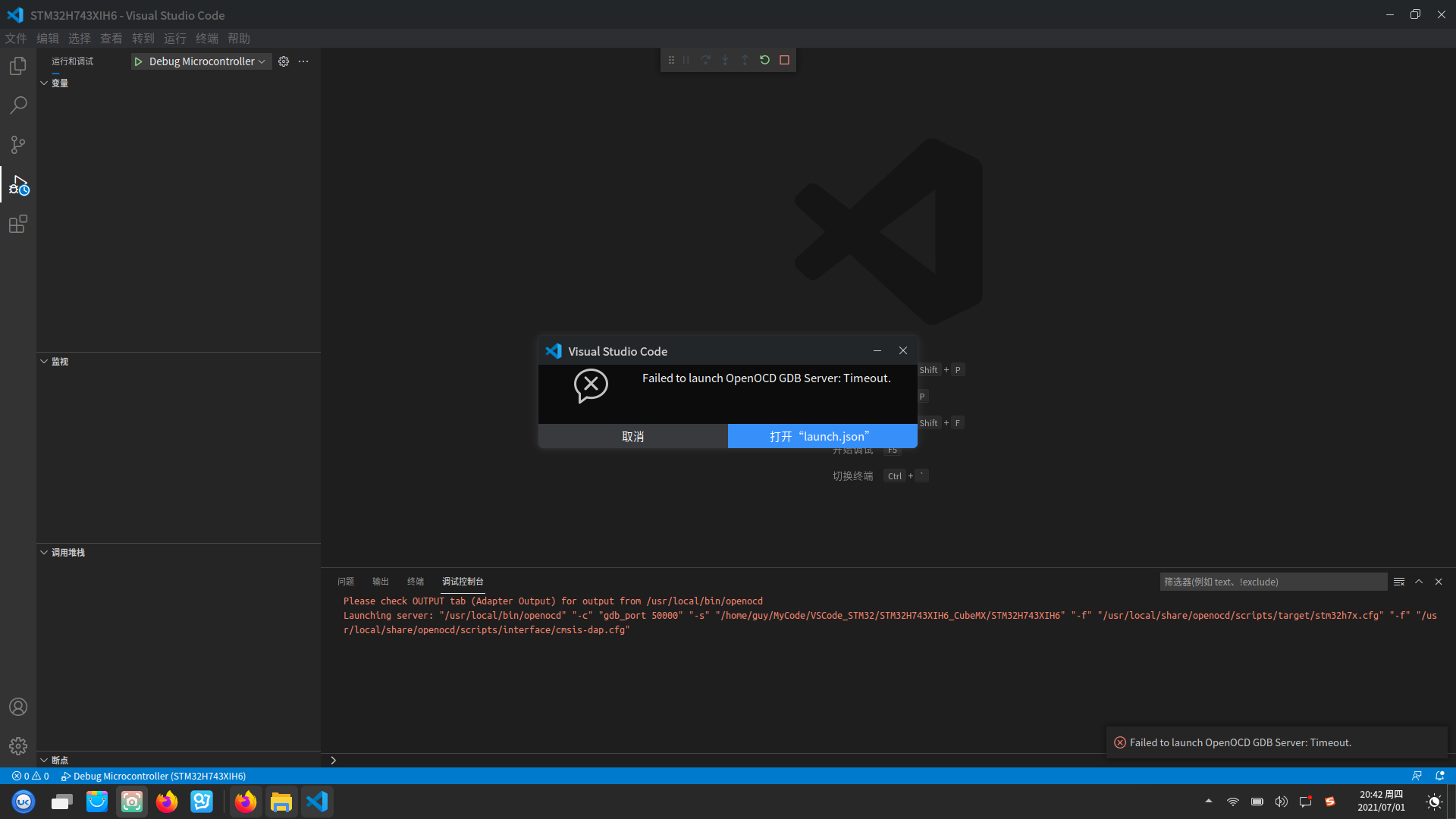
Task: Open volume control in system tray
Action: [x=1282, y=802]
